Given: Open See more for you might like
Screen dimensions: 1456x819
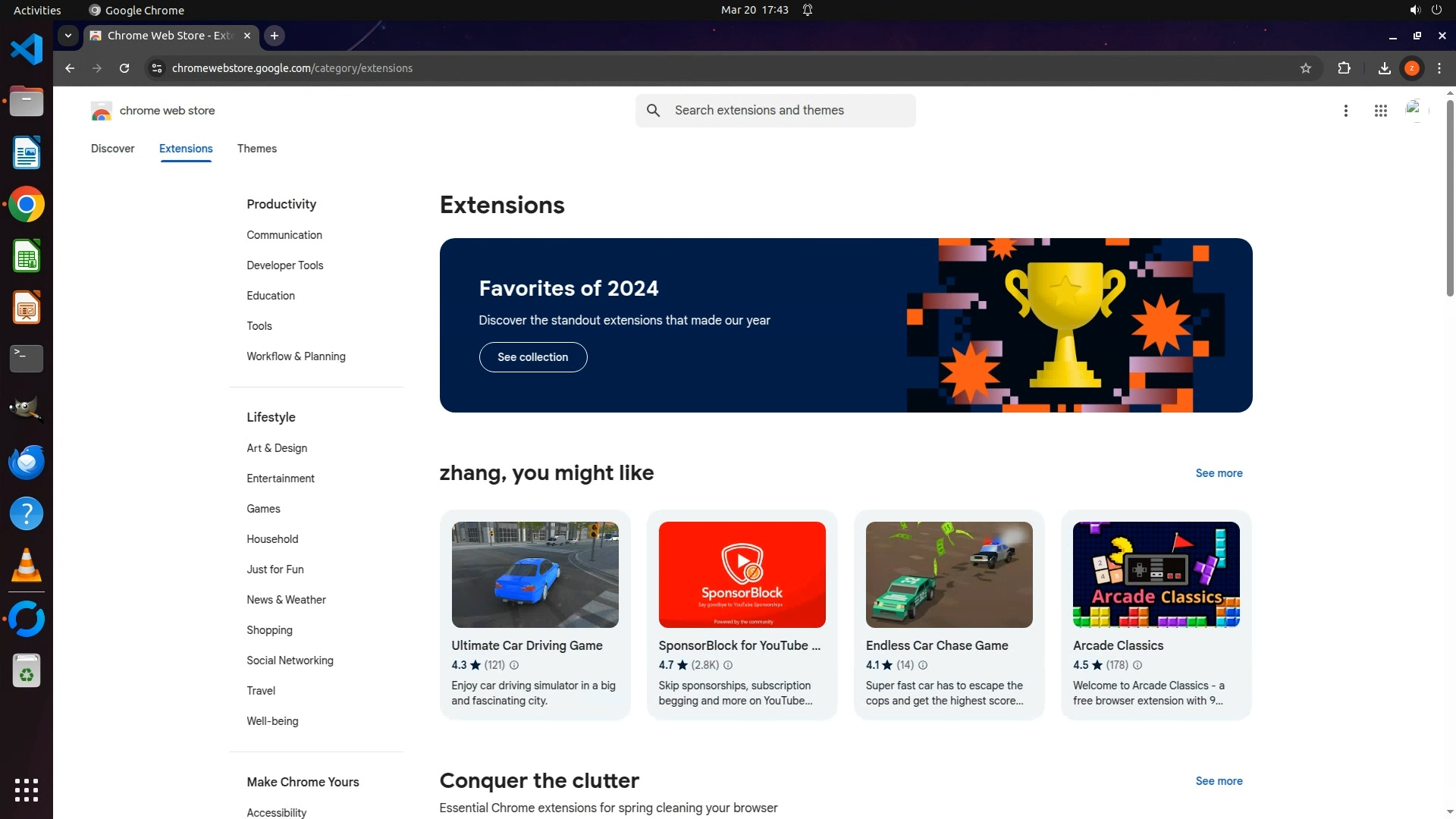Looking at the screenshot, I should coord(1219,473).
